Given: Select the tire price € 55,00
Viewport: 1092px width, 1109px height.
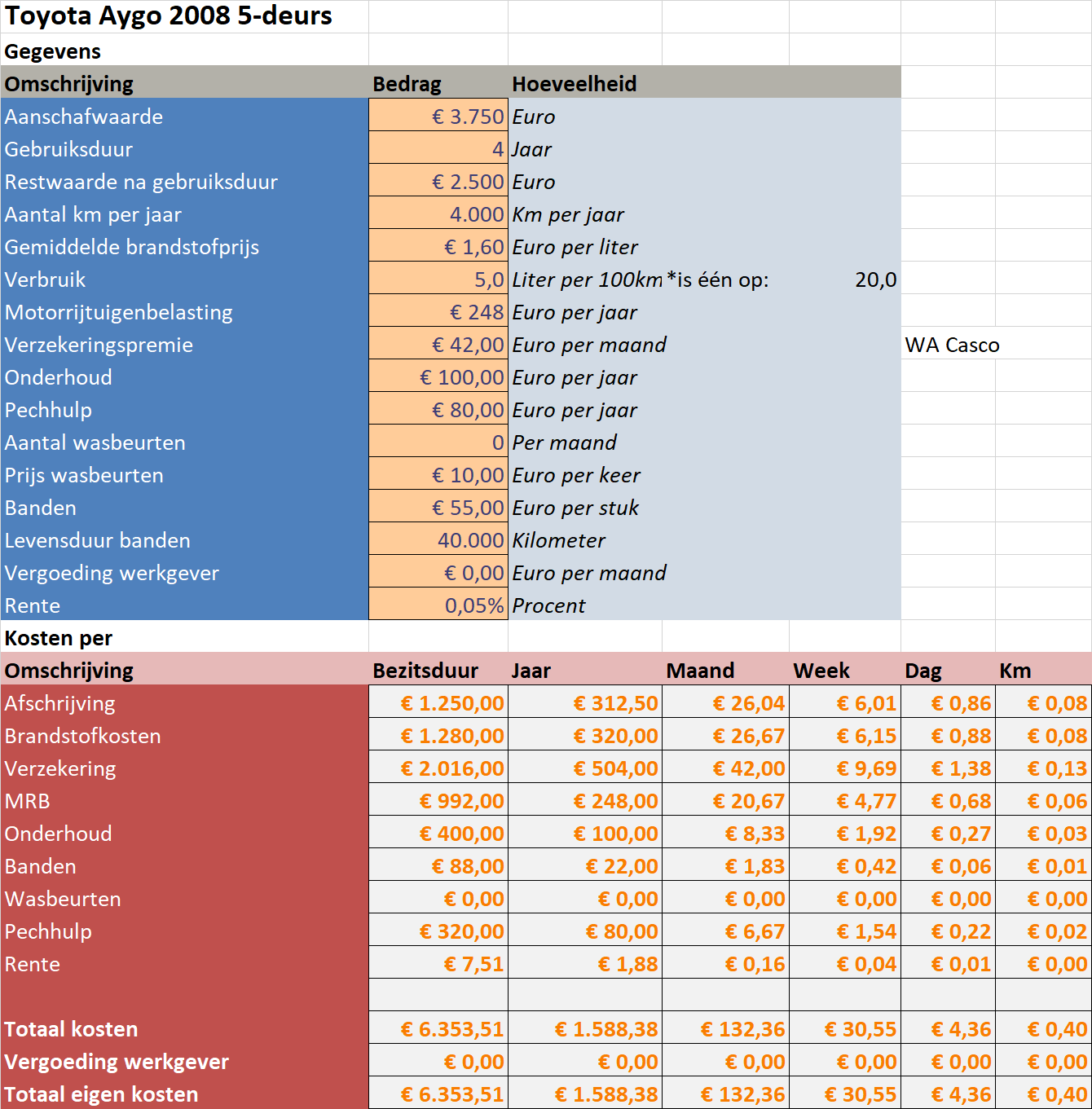Looking at the screenshot, I should [x=438, y=506].
